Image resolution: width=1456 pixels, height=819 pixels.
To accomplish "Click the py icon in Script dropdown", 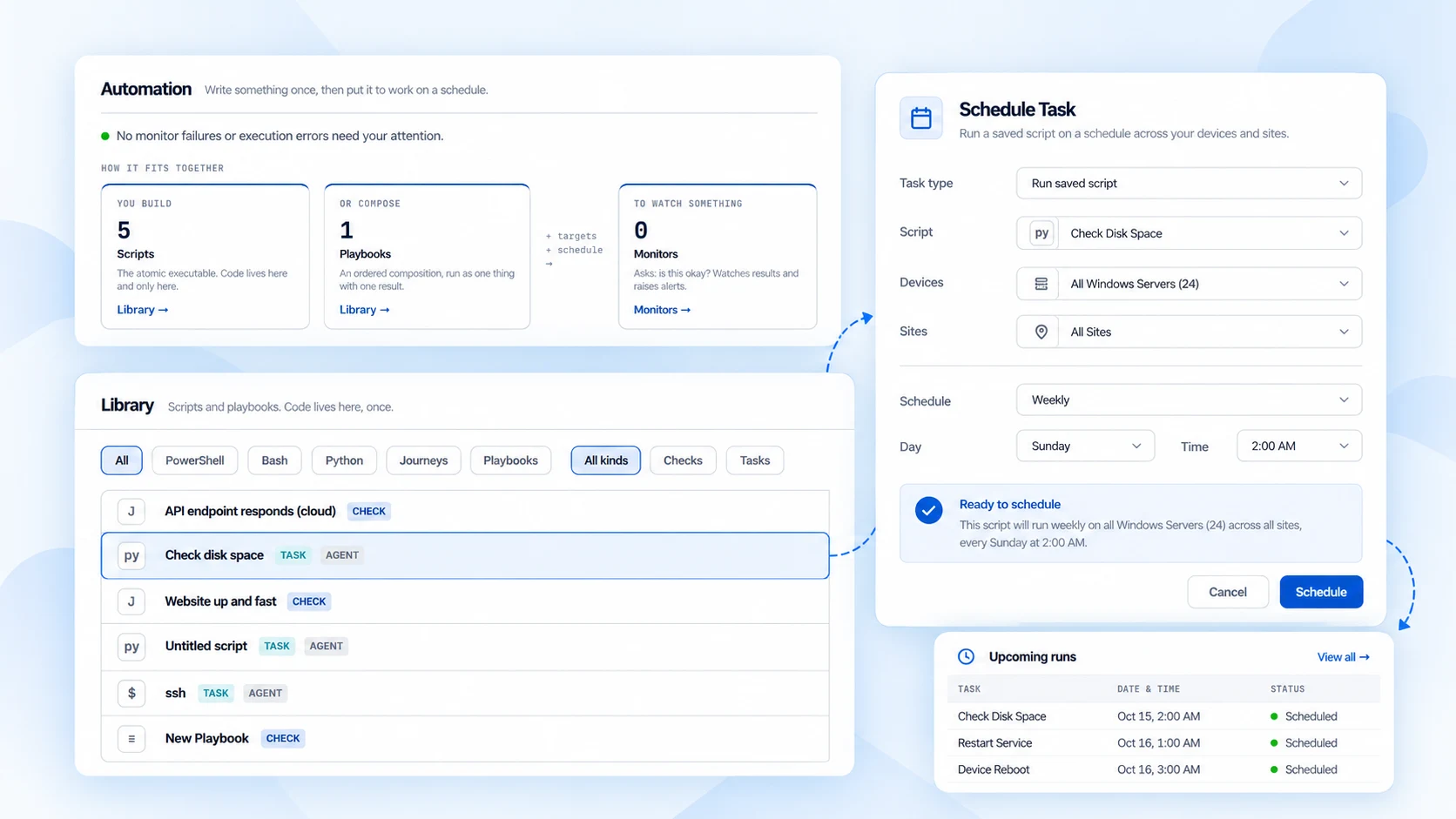I will (x=1041, y=233).
